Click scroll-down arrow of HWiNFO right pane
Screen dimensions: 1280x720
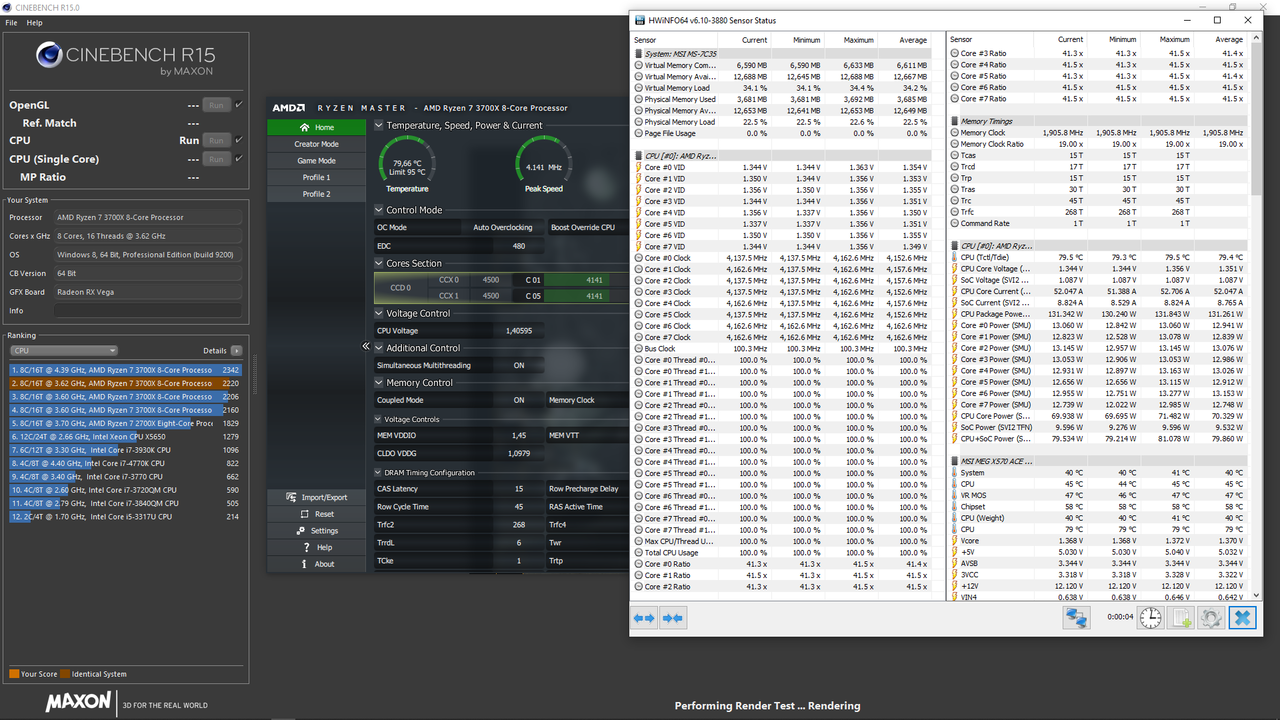[1255, 595]
